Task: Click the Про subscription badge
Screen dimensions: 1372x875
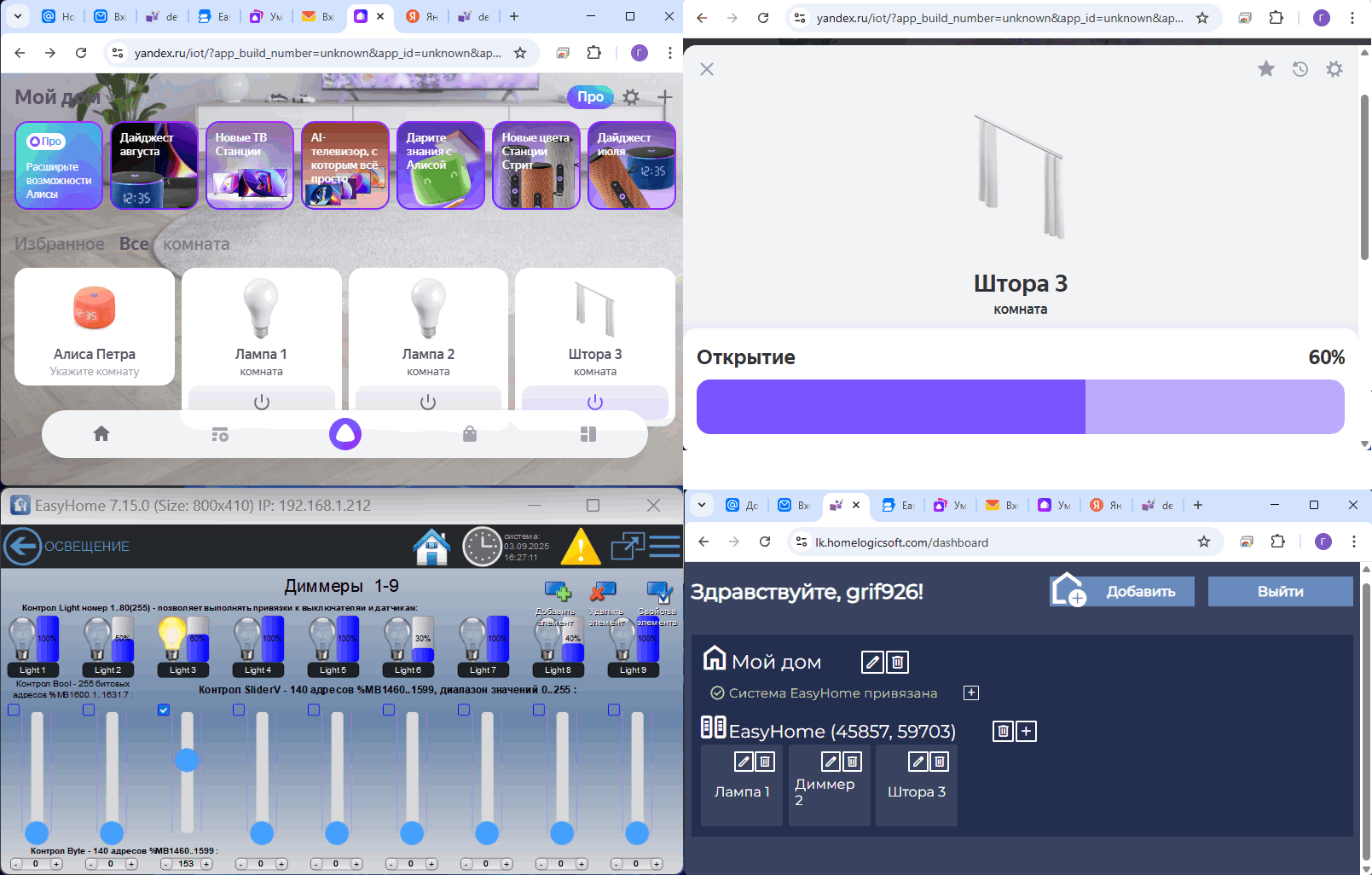Action: click(x=590, y=96)
